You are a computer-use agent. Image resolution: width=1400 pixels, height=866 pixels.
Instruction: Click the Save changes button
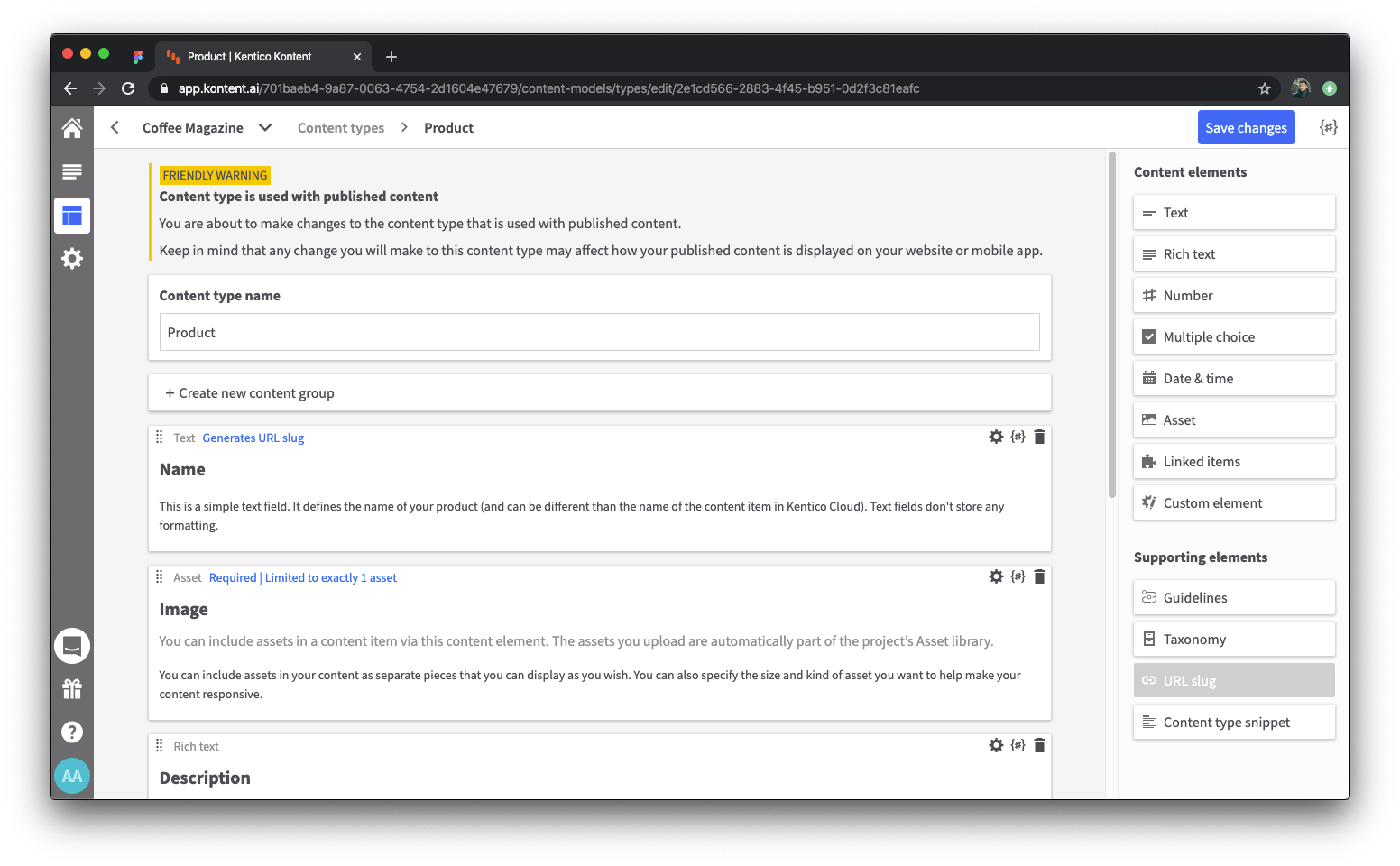pos(1246,127)
